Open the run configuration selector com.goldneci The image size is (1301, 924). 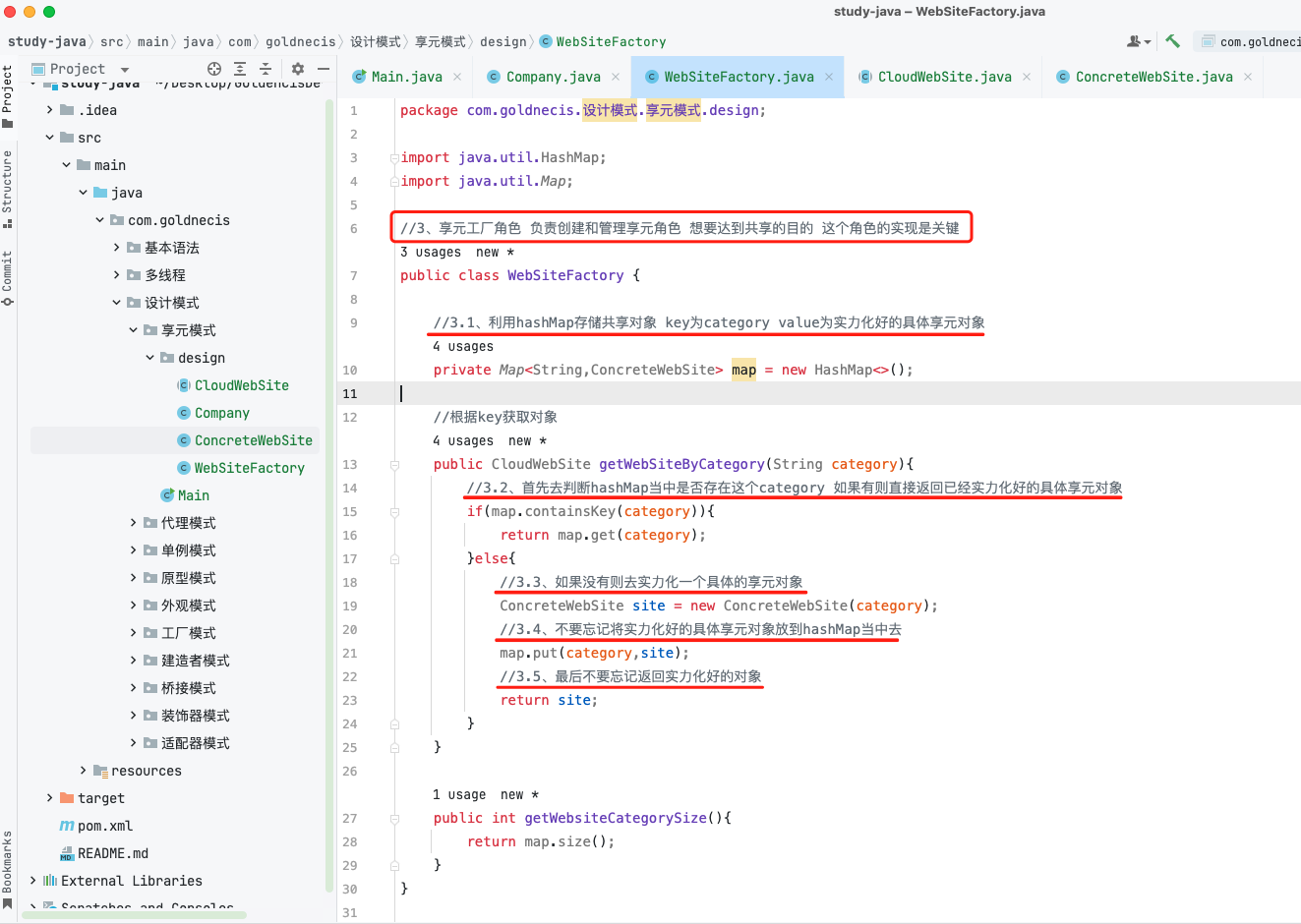[1249, 41]
